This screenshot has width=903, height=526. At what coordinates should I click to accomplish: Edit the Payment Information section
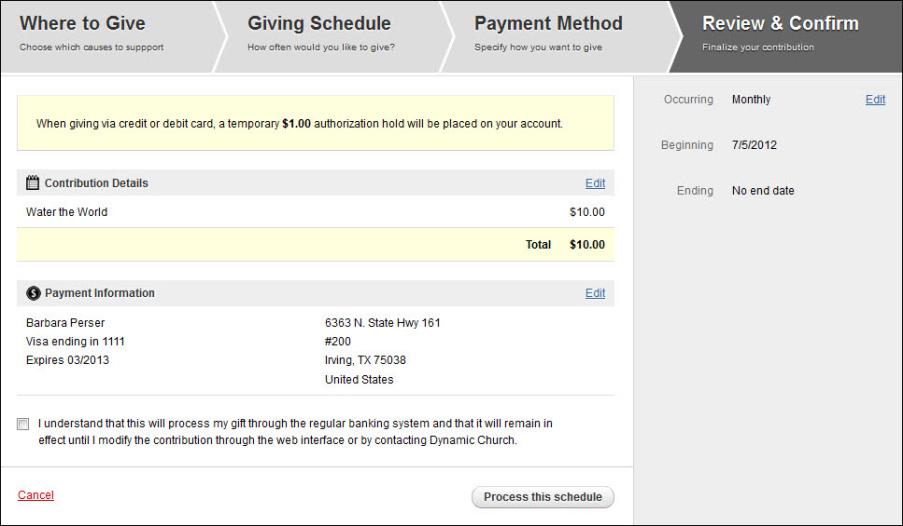pyautogui.click(x=595, y=293)
